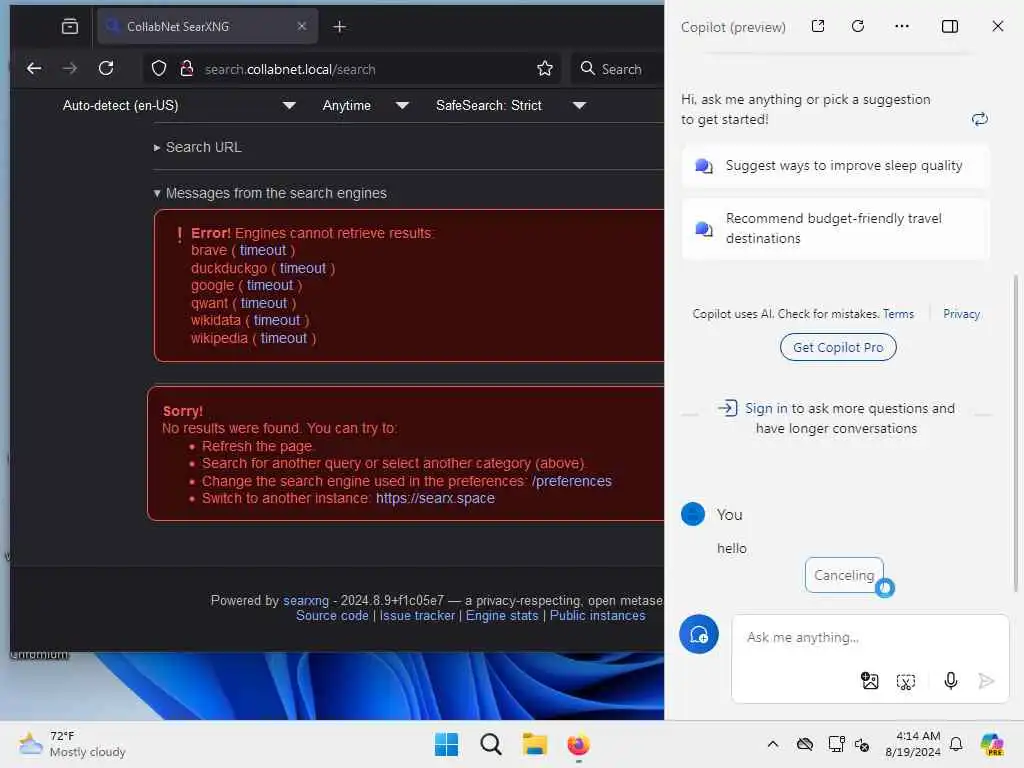Open the tracking protection shield icon
This screenshot has width=1024, height=768.
(x=159, y=69)
